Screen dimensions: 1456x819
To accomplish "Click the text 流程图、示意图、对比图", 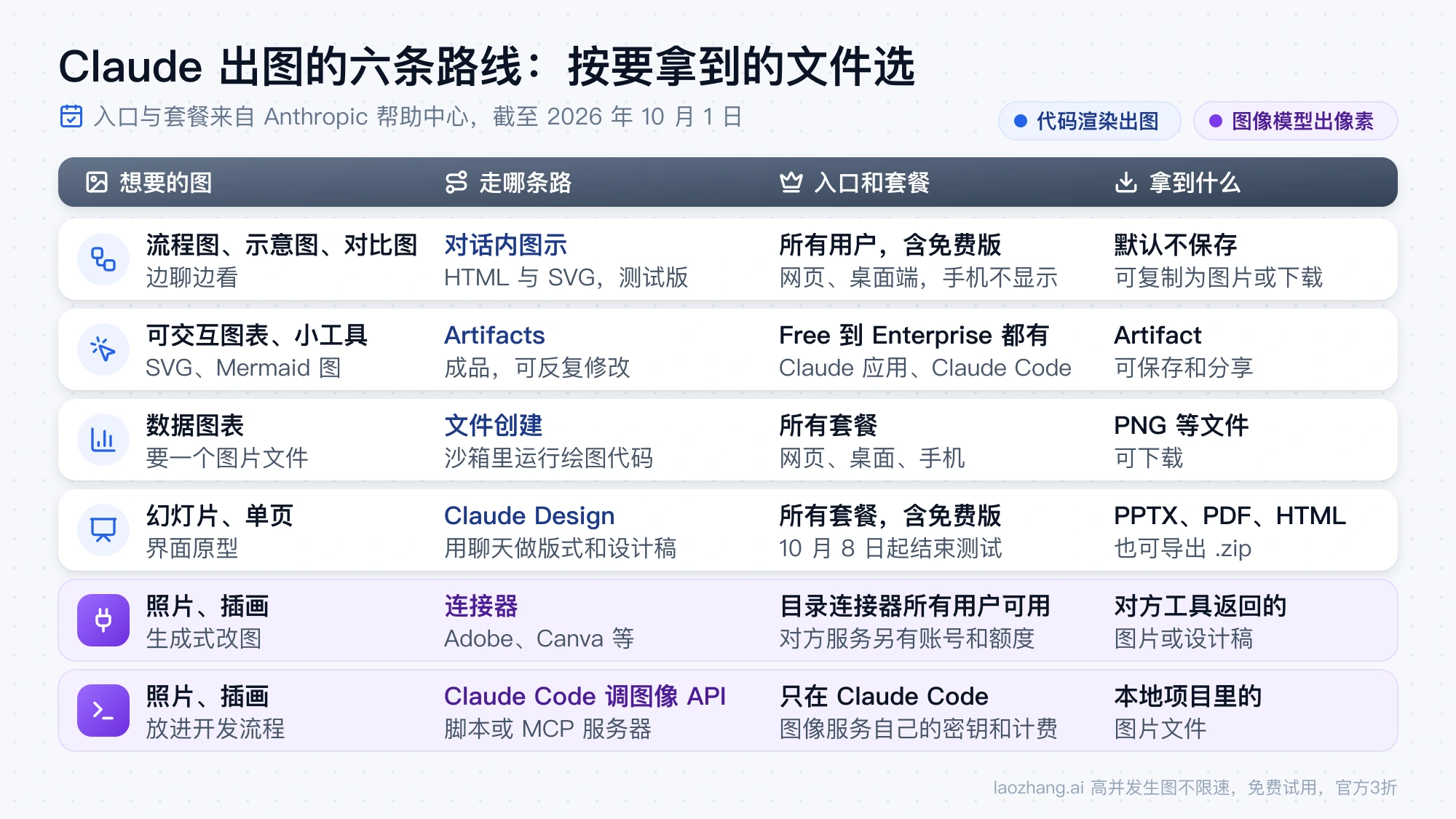I will click(282, 245).
